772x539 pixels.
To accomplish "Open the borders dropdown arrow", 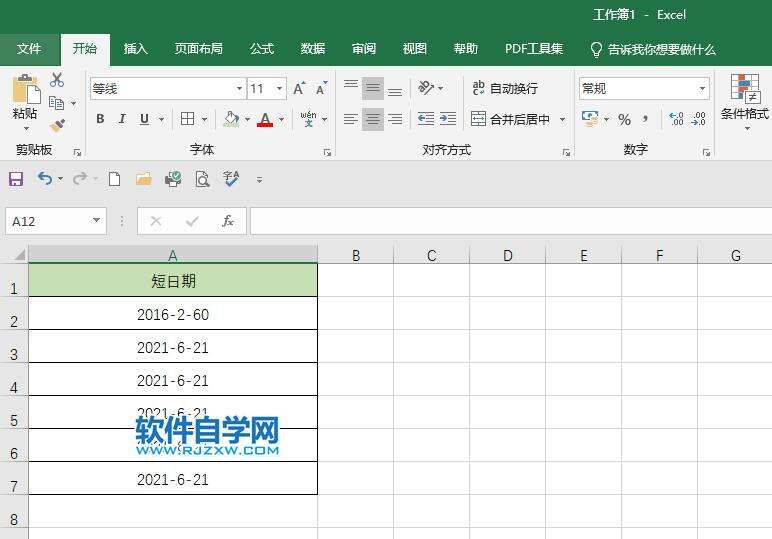I will pos(204,119).
